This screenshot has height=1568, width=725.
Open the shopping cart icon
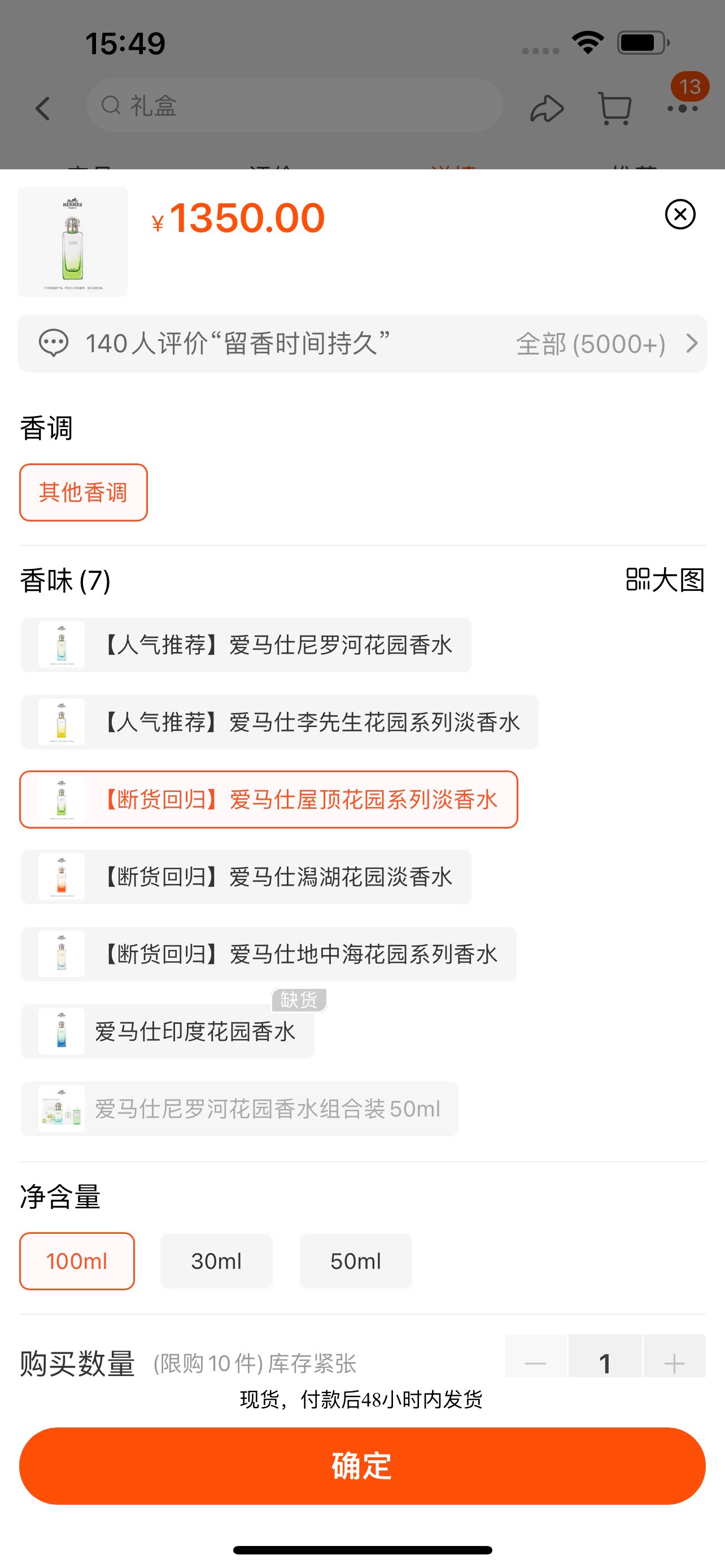tap(615, 108)
